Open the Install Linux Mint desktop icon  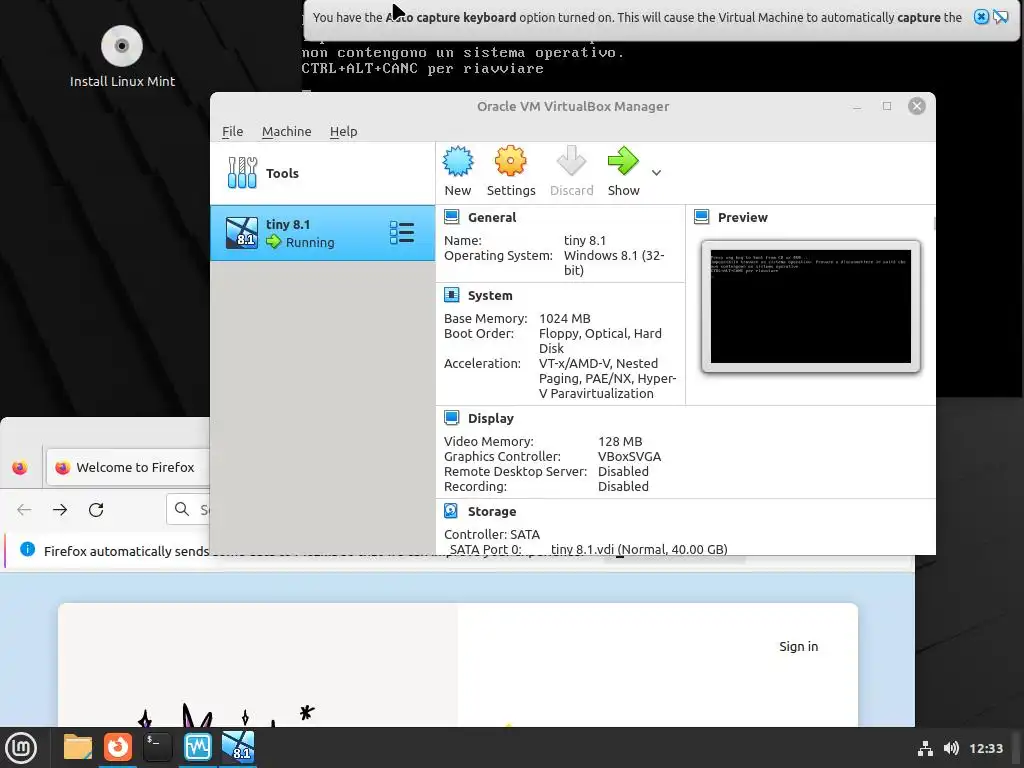click(122, 56)
